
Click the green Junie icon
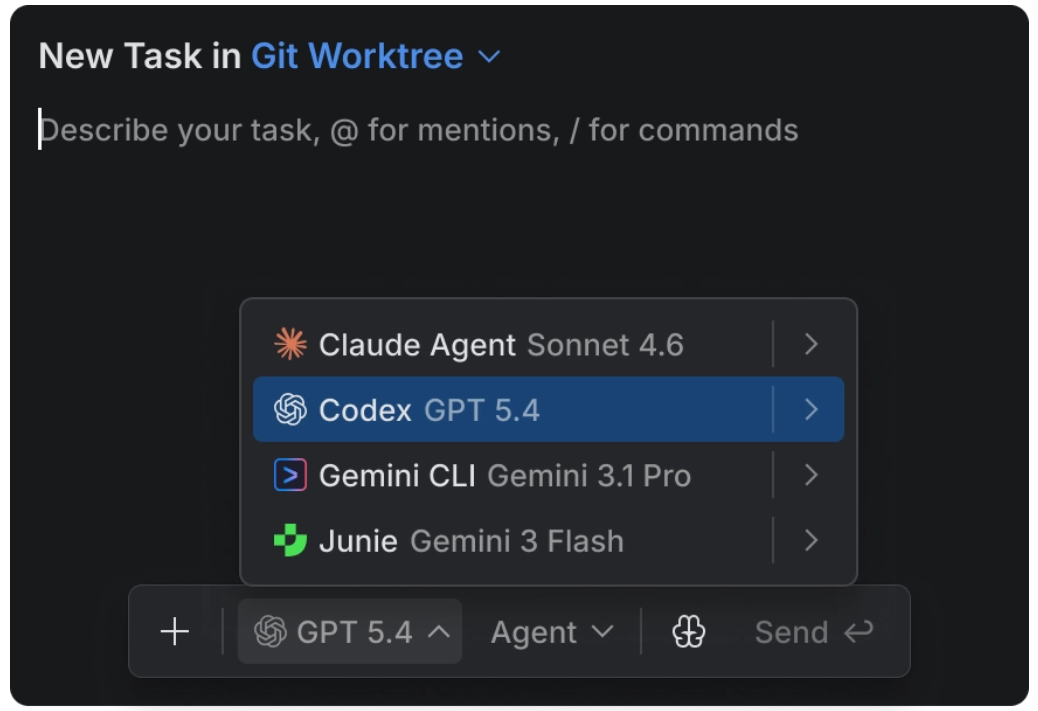[290, 541]
